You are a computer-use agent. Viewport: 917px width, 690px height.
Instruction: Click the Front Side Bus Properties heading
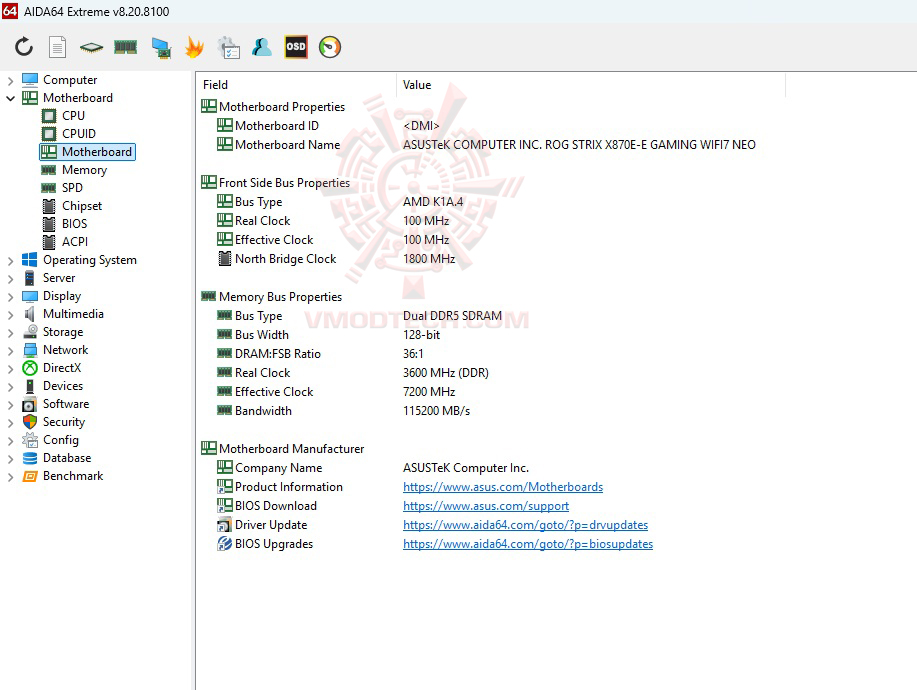(284, 183)
